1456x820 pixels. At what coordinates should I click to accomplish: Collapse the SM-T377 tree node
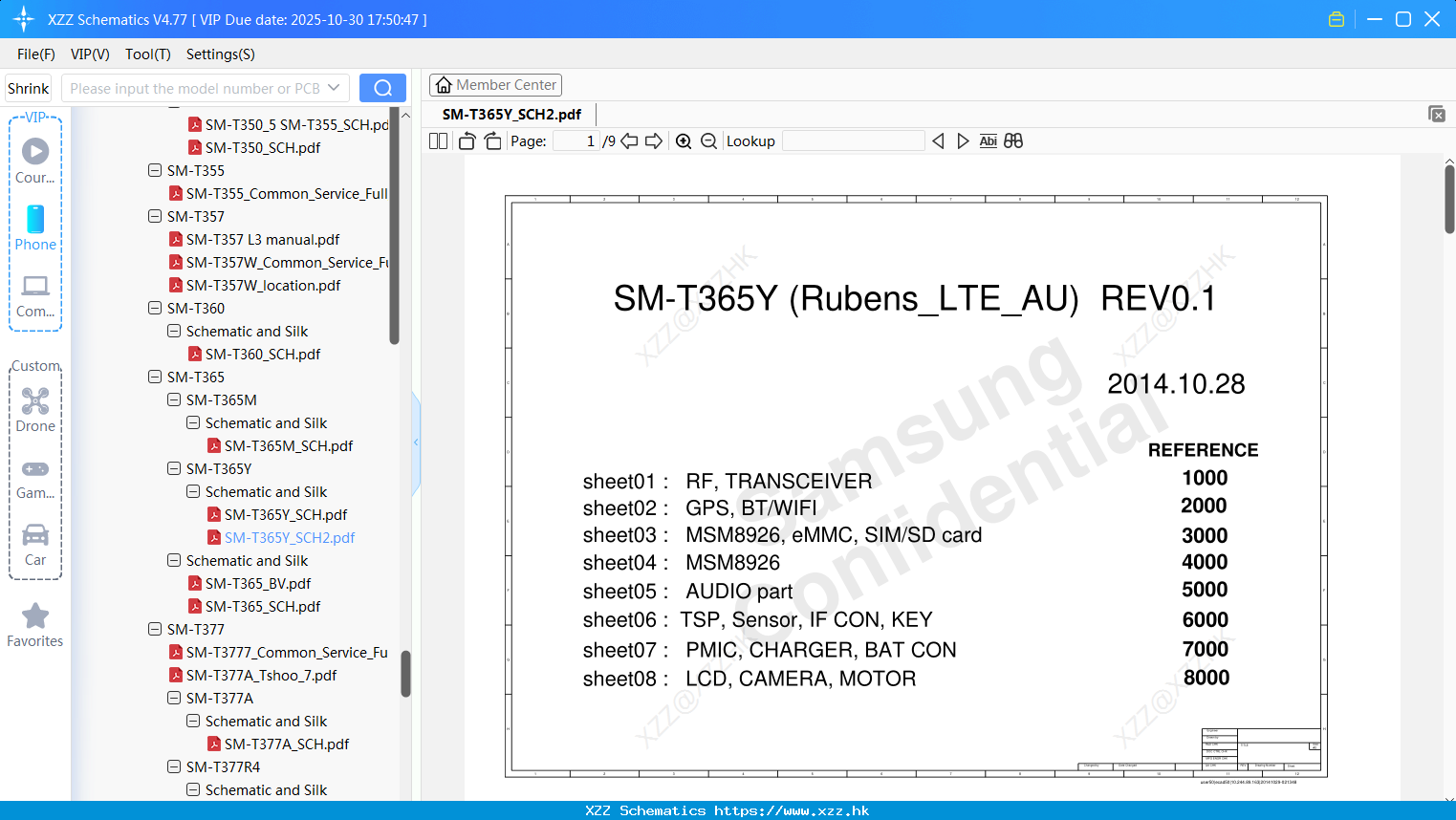pos(155,629)
